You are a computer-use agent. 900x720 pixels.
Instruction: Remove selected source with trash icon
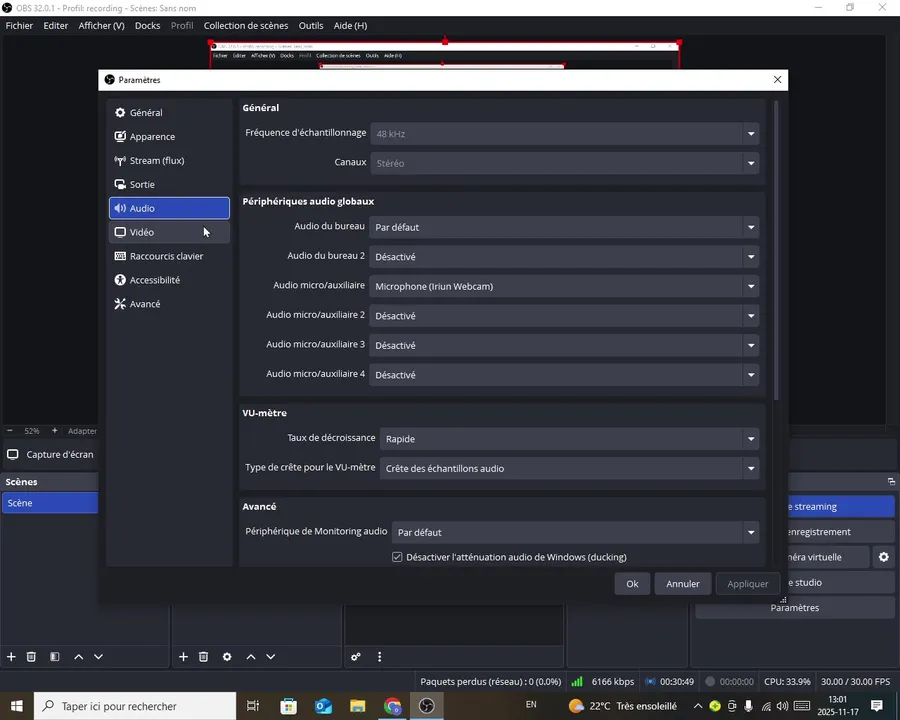coord(203,657)
